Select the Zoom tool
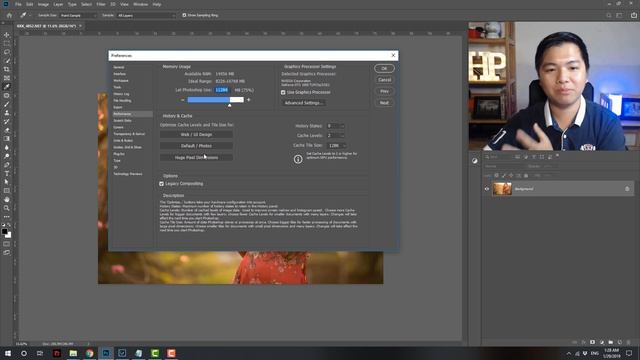 pyautogui.click(x=7, y=208)
